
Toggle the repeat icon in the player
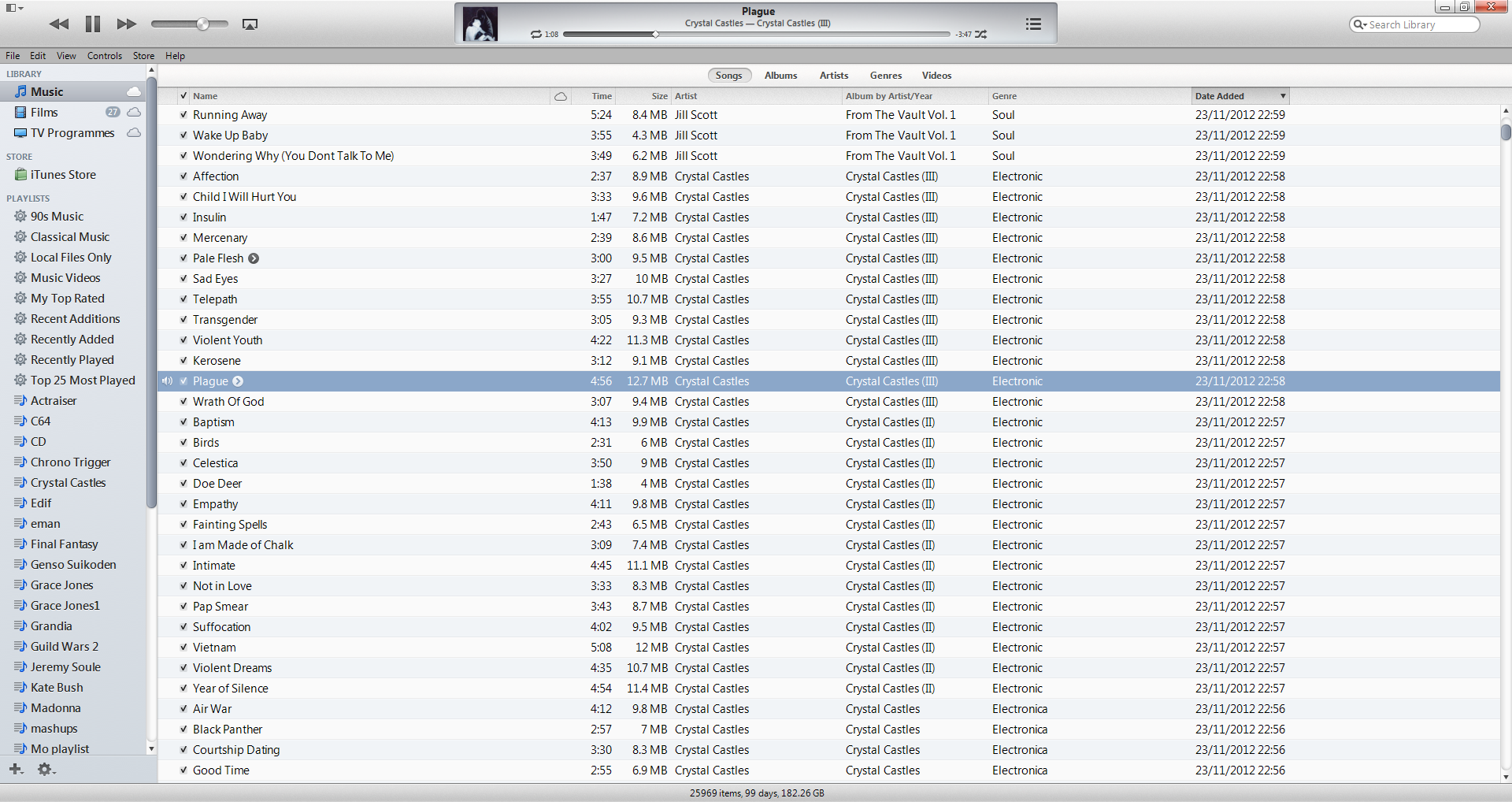(536, 35)
